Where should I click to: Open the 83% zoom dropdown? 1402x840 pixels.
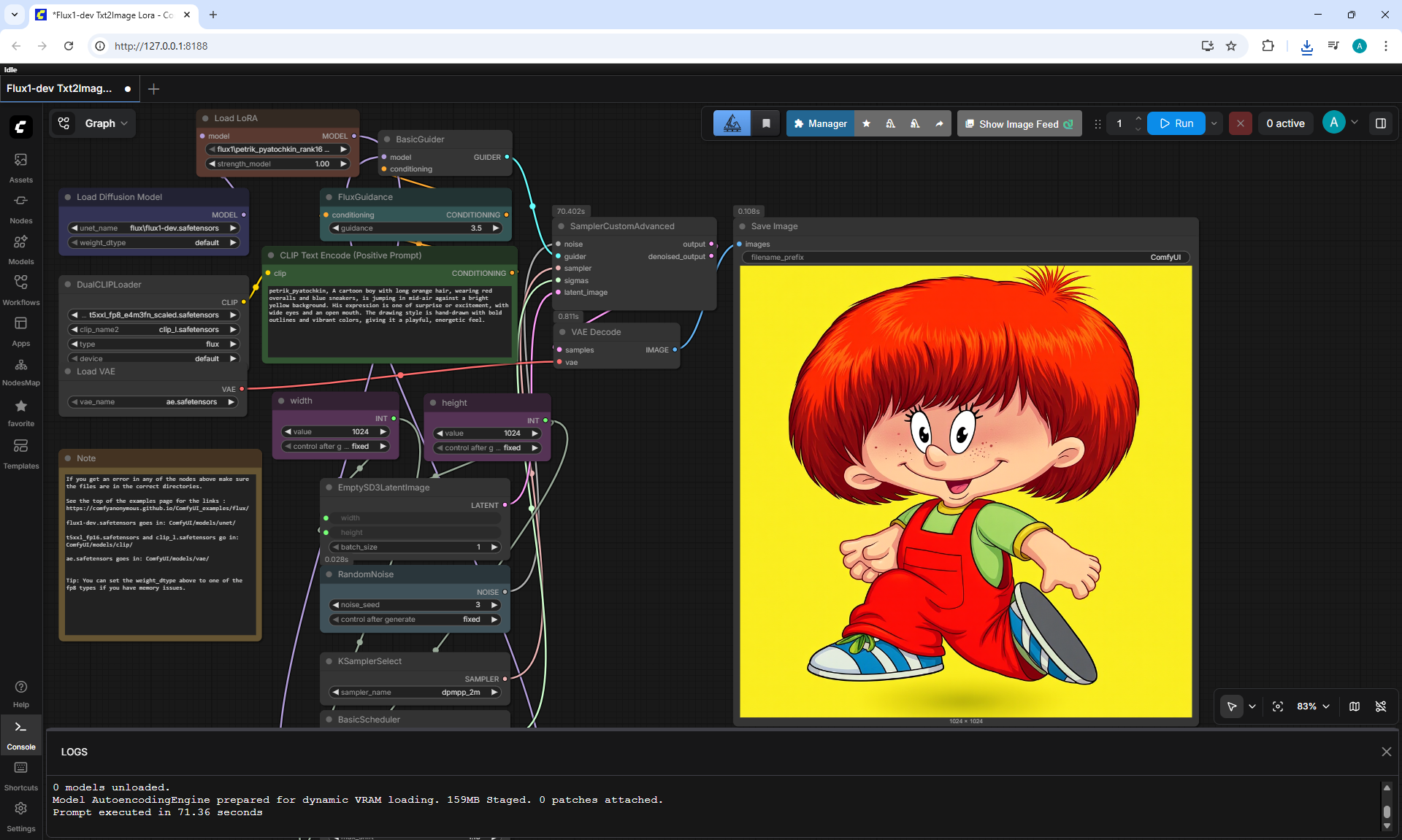point(1313,706)
